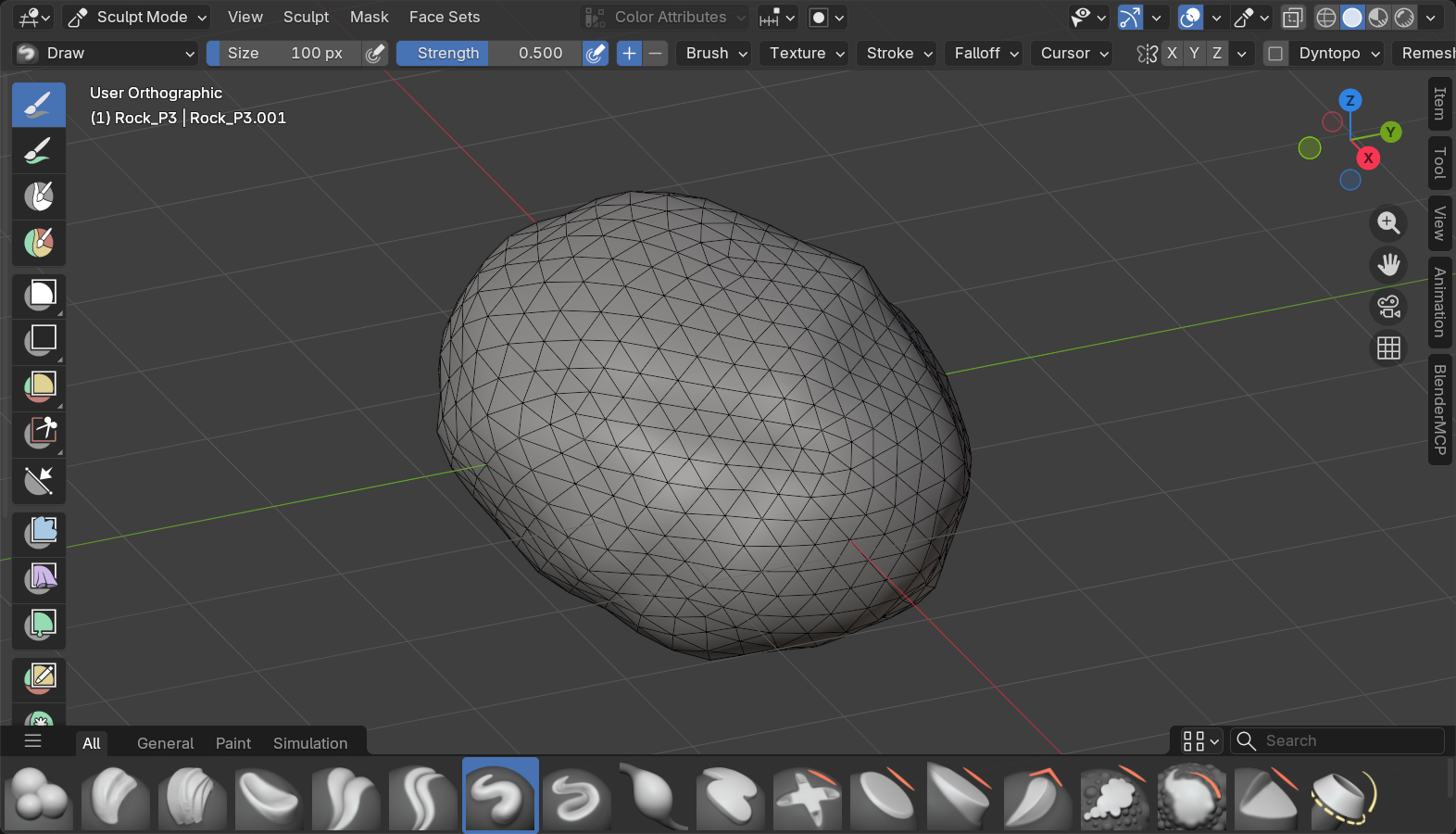
Task: Open the Dyntopo options dropdown
Action: click(x=1339, y=54)
